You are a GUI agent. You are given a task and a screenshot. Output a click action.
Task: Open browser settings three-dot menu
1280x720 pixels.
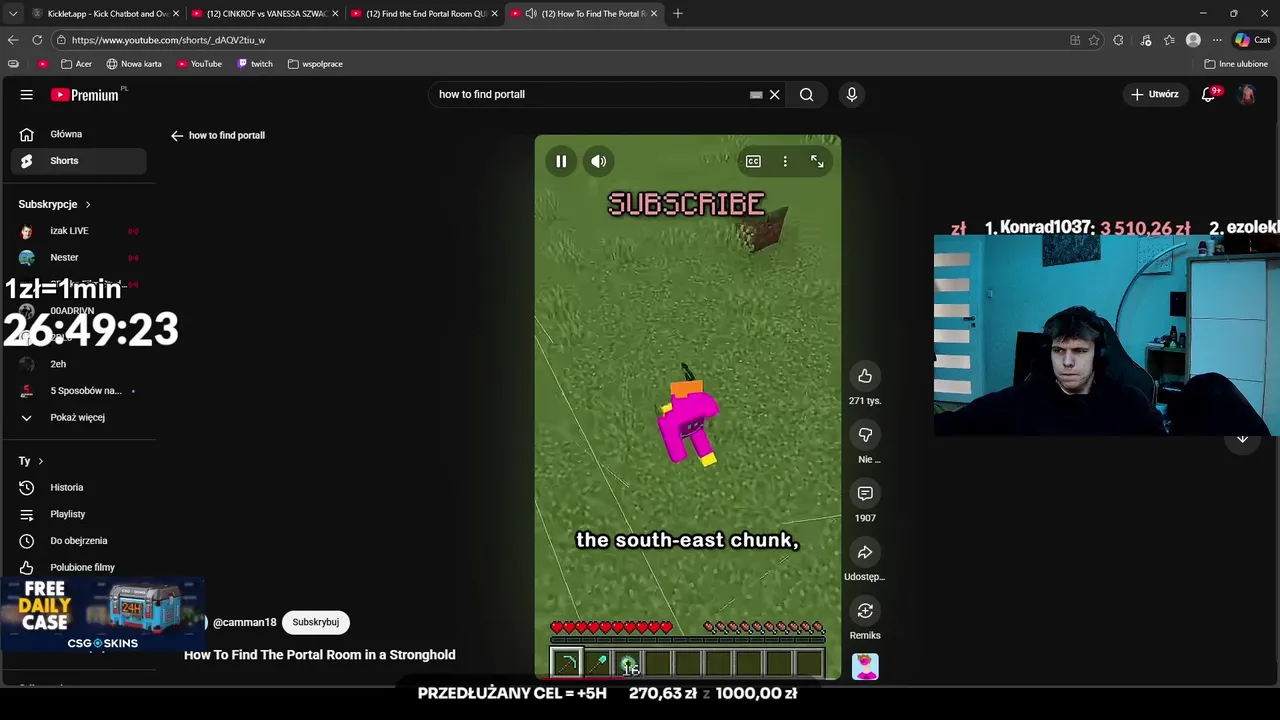pyautogui.click(x=1217, y=40)
